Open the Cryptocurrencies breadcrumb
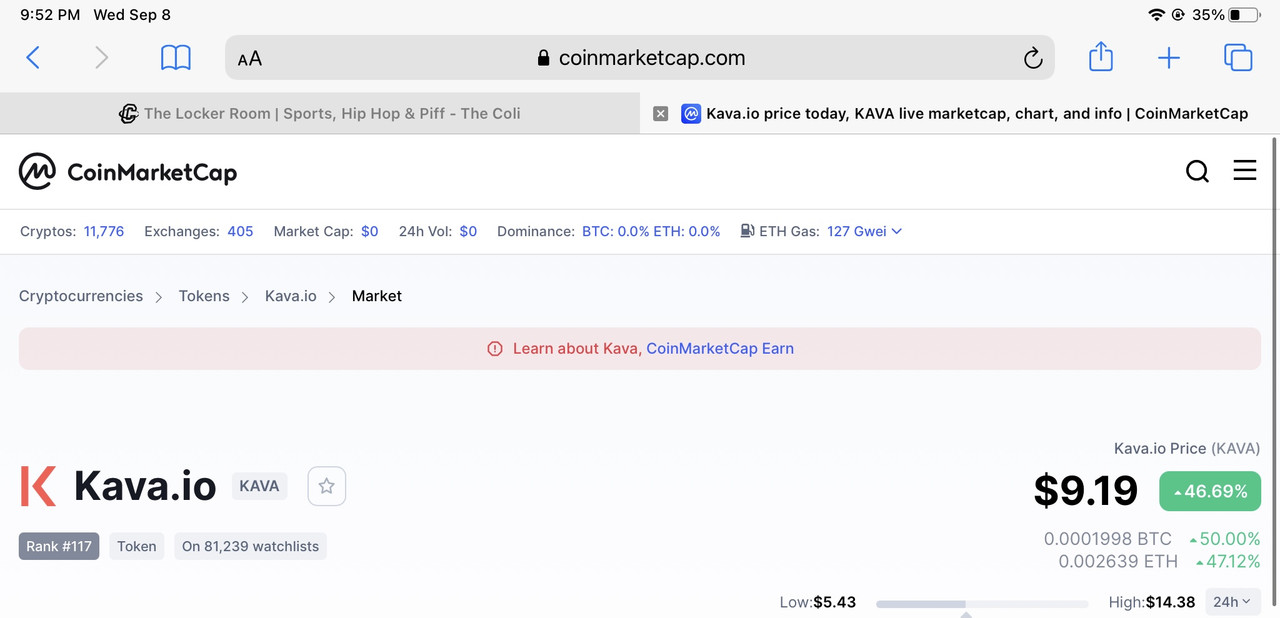 (81, 296)
